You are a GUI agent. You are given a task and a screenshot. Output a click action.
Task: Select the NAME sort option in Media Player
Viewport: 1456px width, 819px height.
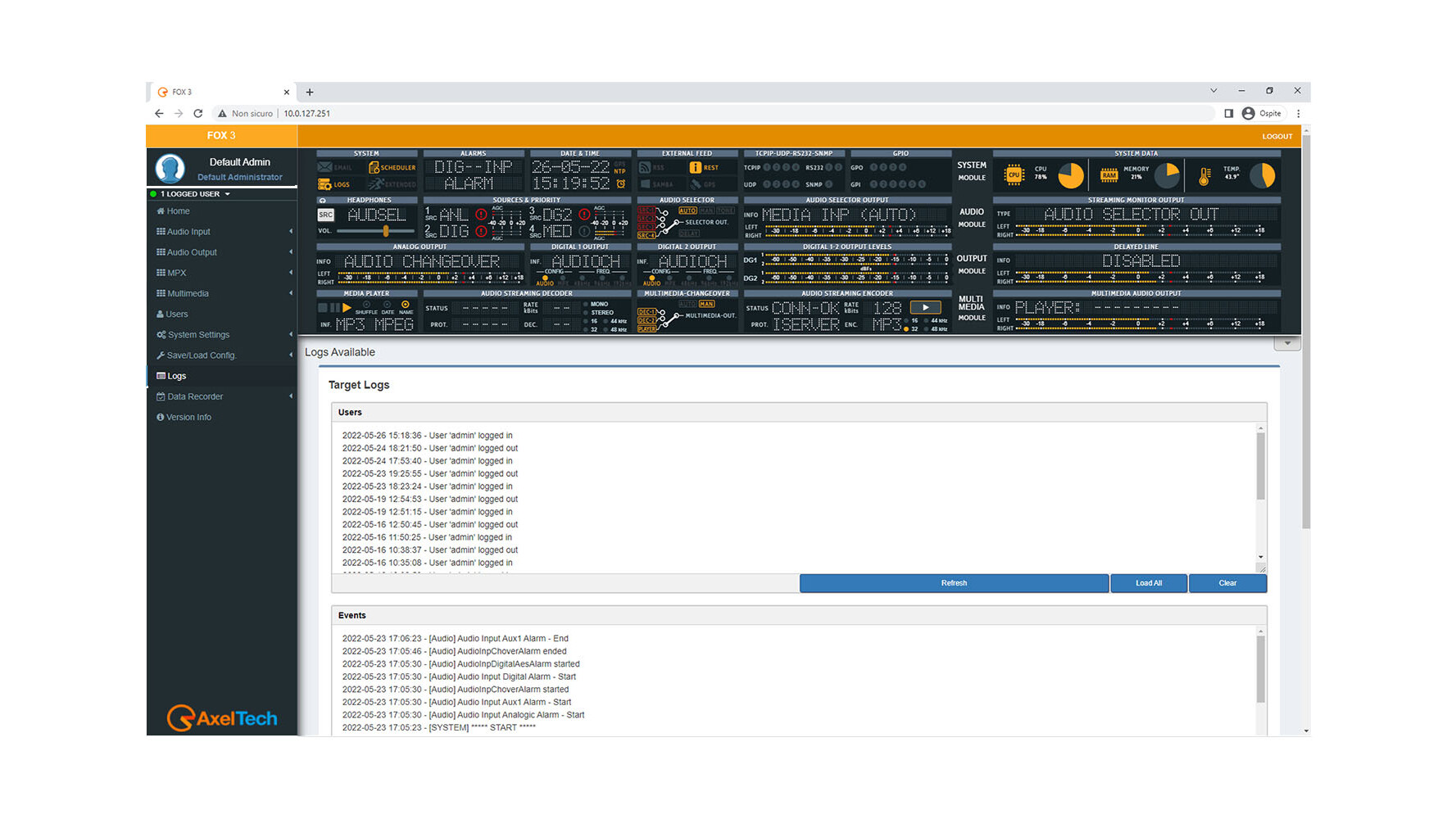406,305
